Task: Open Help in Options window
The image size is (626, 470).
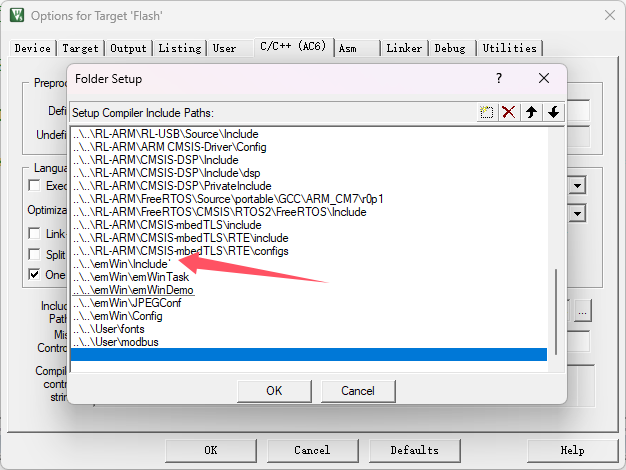Action: pyautogui.click(x=573, y=450)
